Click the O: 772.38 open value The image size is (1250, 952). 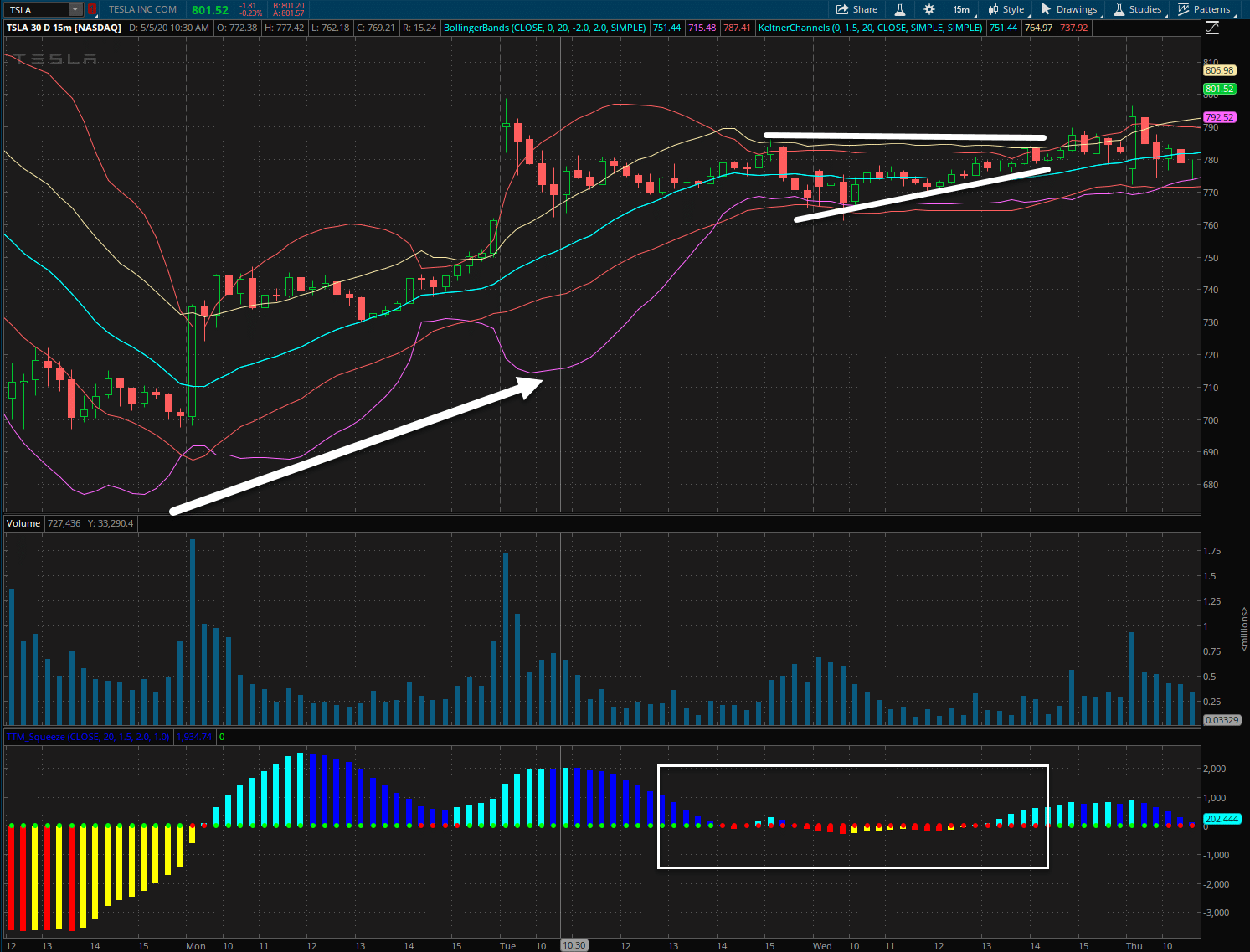pyautogui.click(x=237, y=28)
